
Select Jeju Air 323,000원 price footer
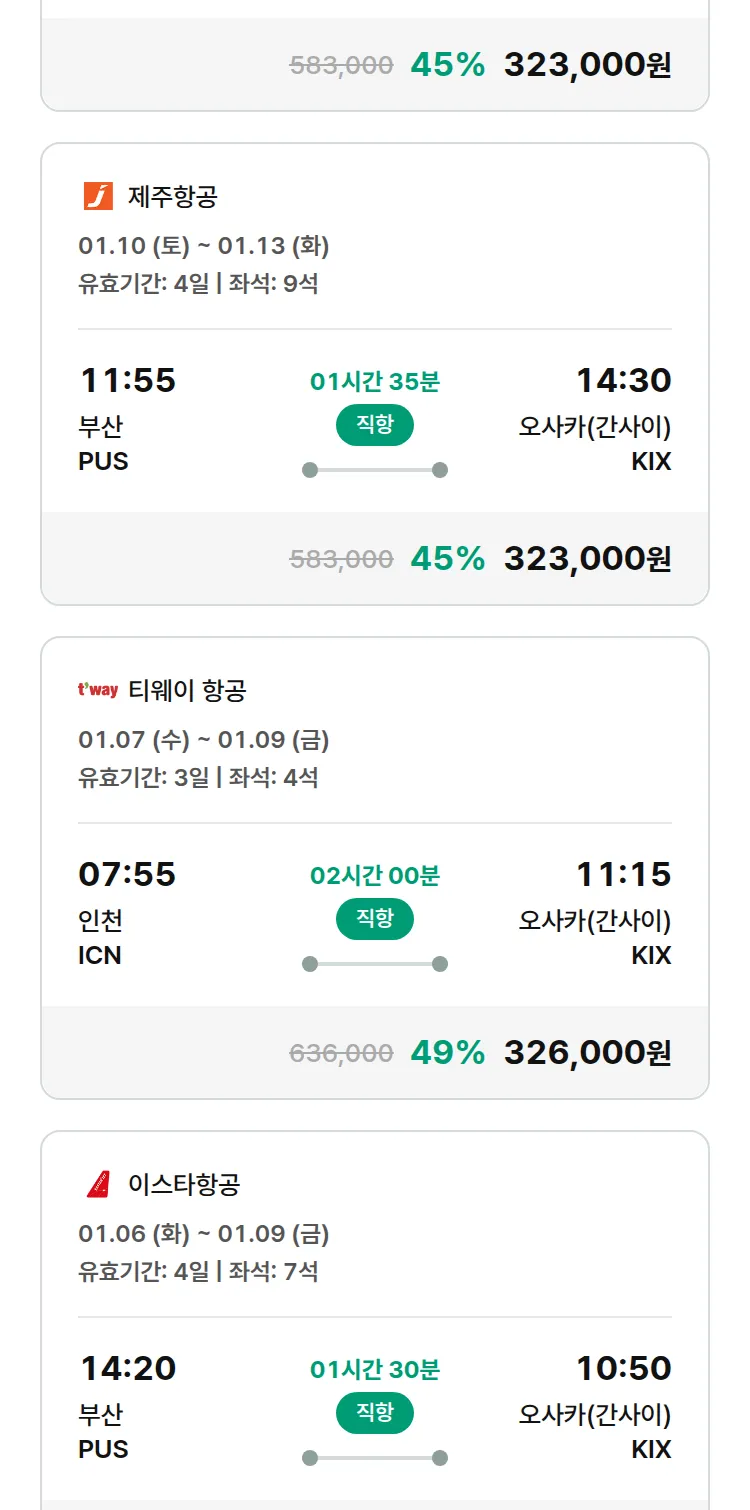[587, 559]
